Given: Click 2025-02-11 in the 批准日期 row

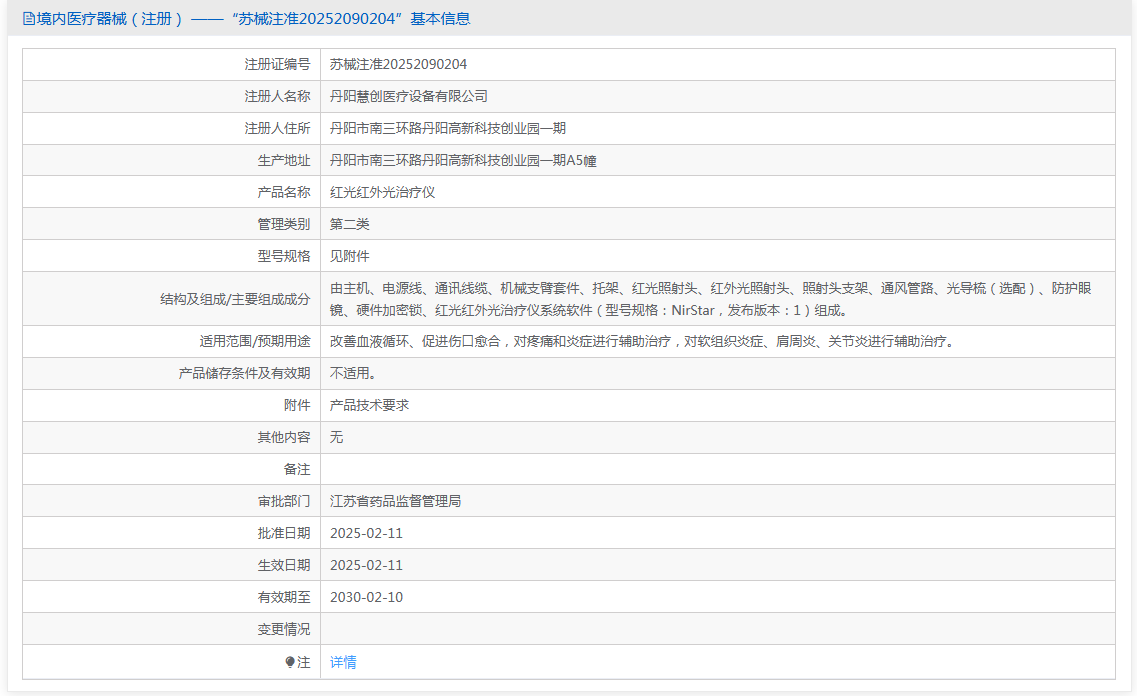Looking at the screenshot, I should pos(366,533).
